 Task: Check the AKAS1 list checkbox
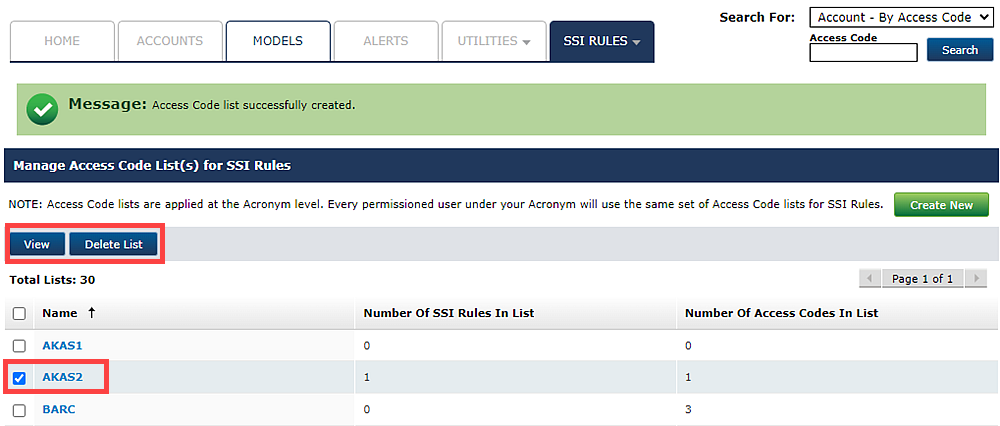(19, 345)
